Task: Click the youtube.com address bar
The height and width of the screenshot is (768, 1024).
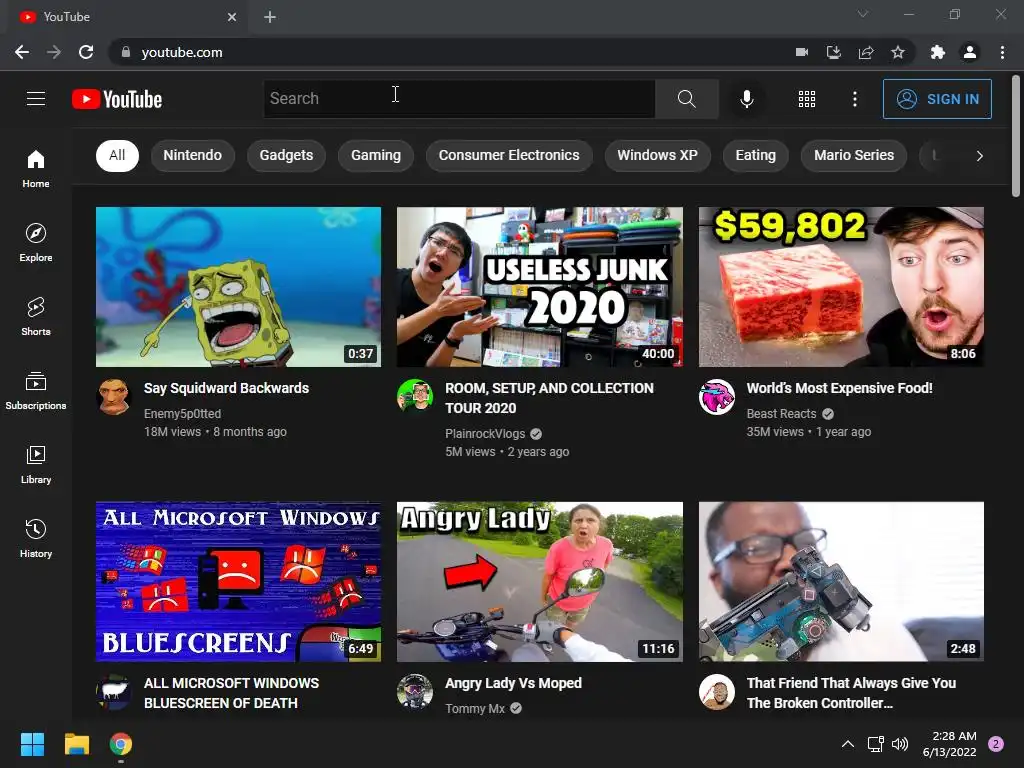Action: click(x=451, y=52)
